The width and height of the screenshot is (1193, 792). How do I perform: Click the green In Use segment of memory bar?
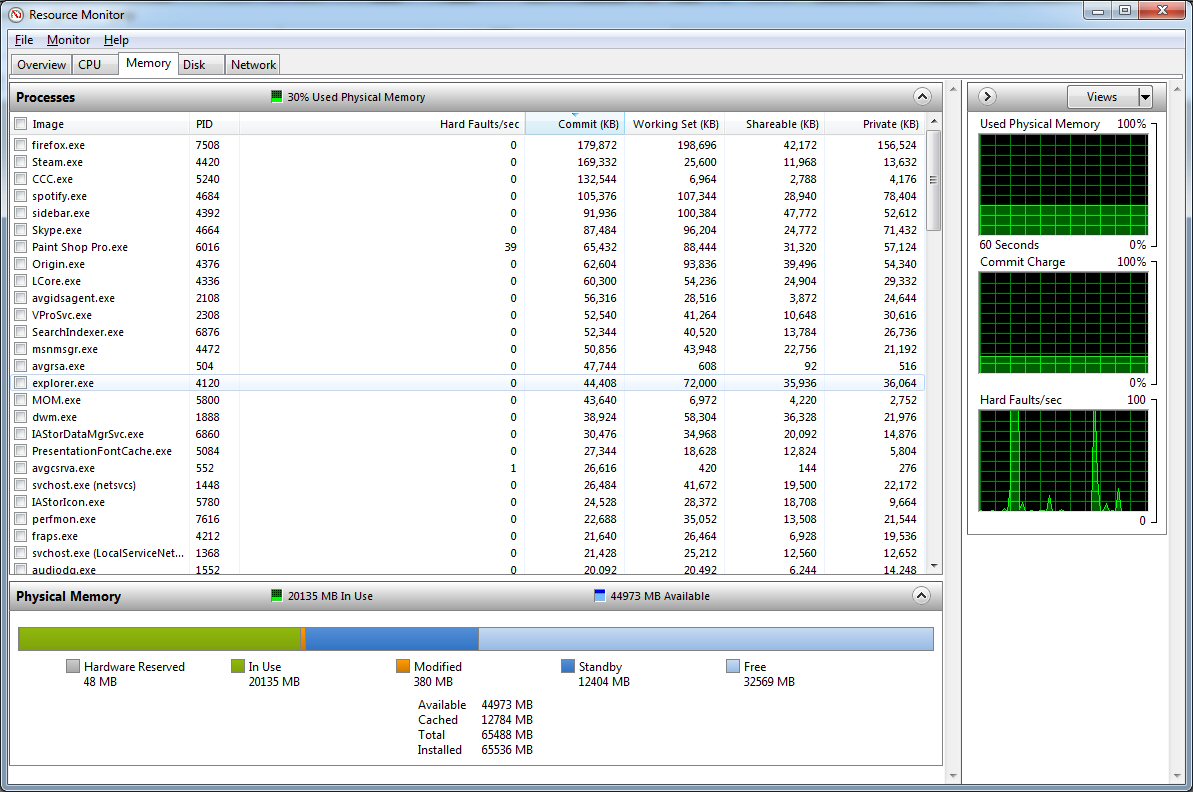point(160,639)
